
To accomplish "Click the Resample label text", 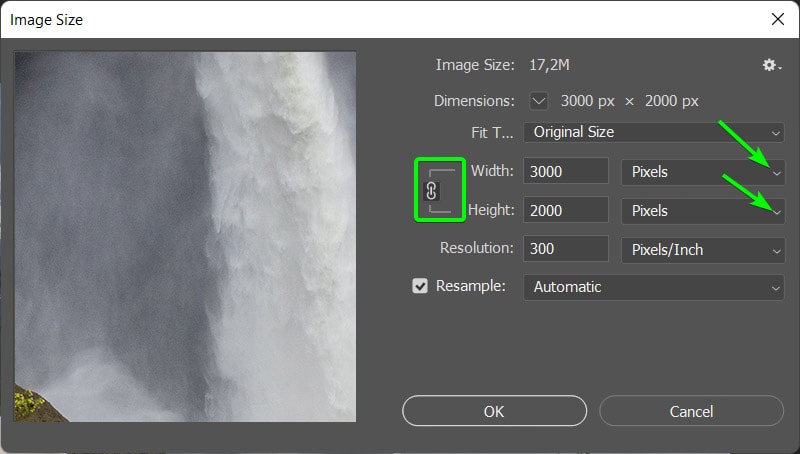I will tap(468, 286).
